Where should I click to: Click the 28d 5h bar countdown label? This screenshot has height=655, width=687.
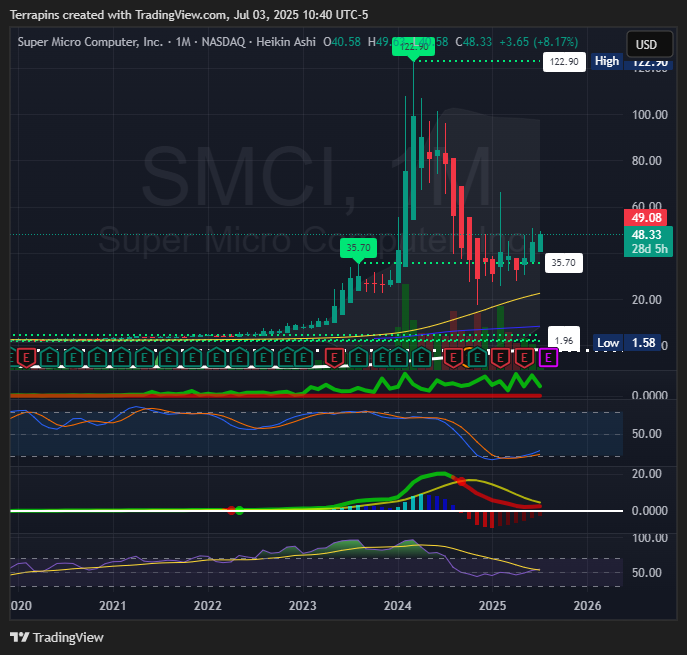click(x=649, y=249)
